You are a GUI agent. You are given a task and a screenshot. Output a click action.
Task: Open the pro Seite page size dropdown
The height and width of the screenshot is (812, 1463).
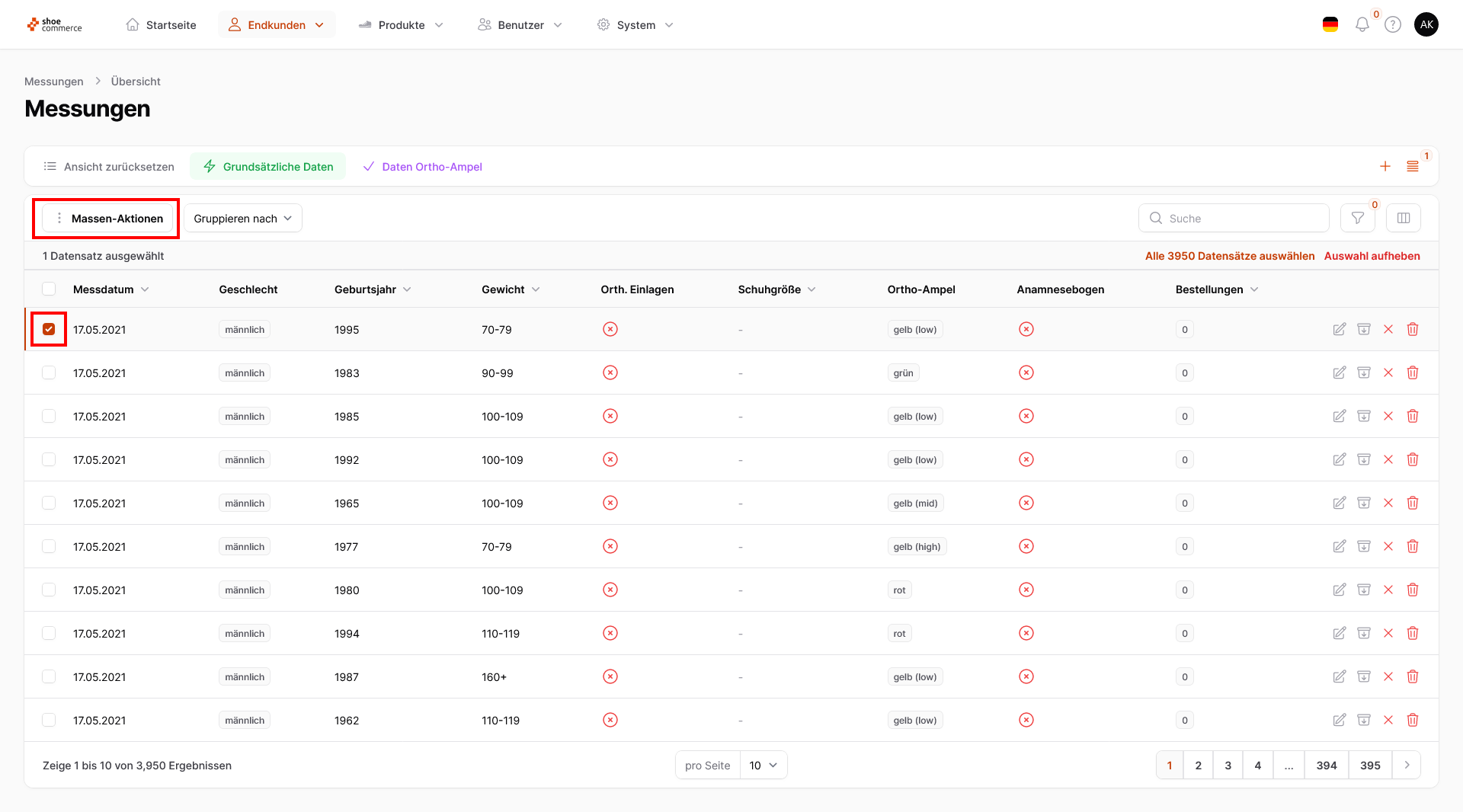762,766
